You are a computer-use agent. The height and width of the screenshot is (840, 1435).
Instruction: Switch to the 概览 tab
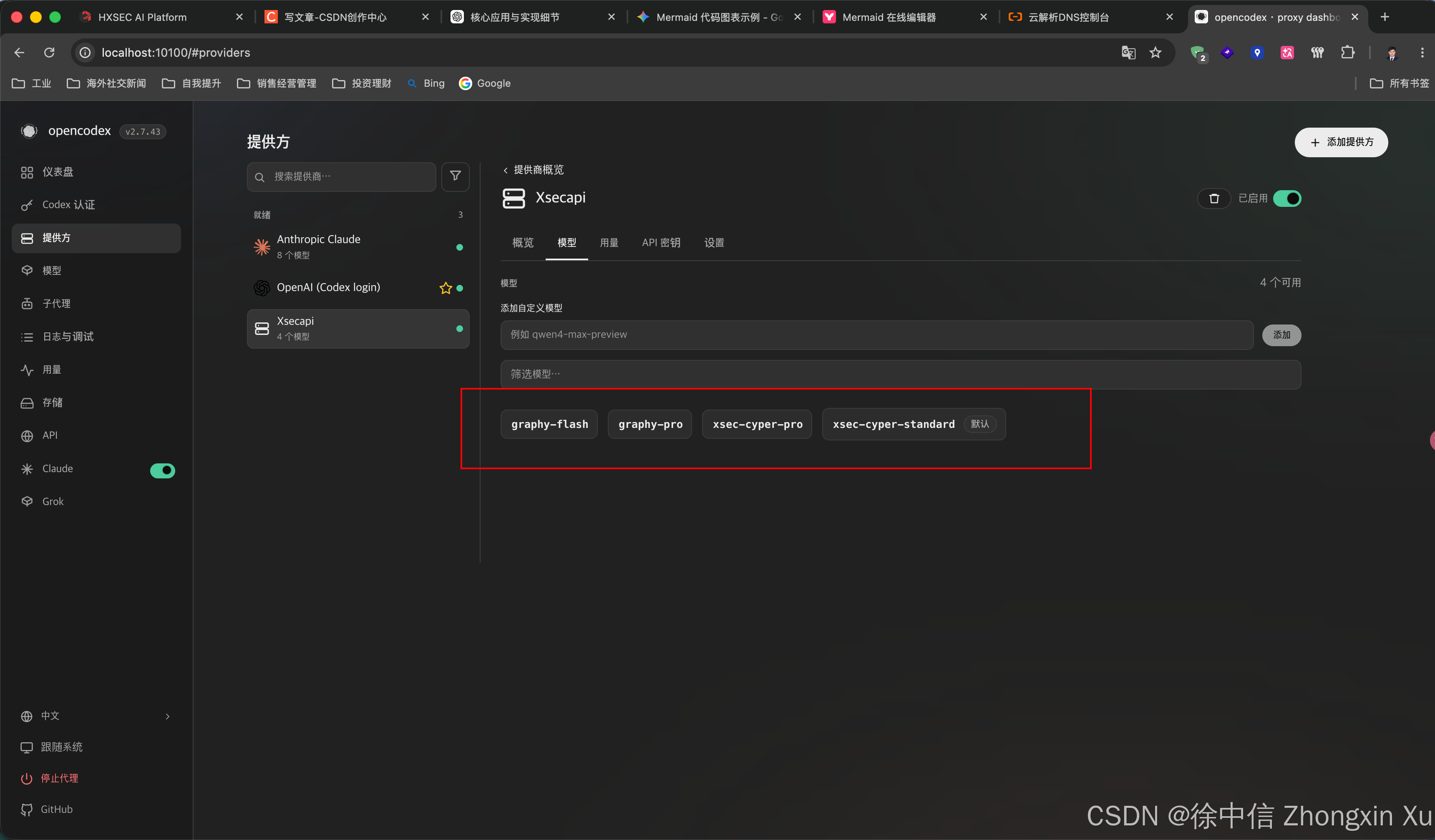tap(523, 243)
